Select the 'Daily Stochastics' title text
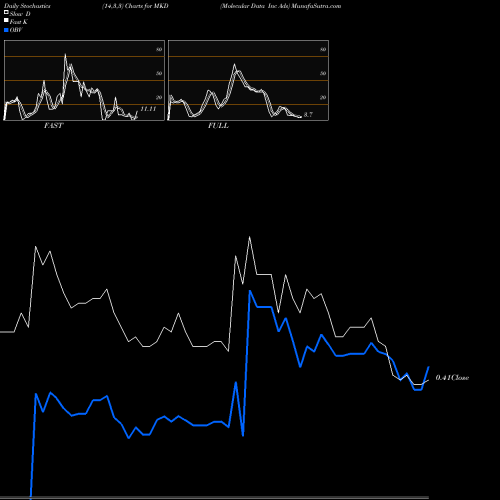Viewport: 500px width, 500px height. tap(27, 6)
